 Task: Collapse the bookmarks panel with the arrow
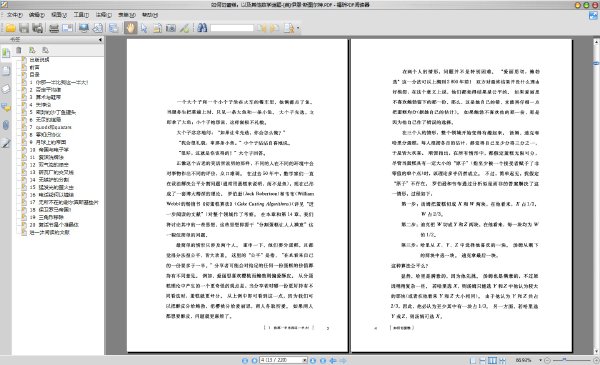click(100, 39)
